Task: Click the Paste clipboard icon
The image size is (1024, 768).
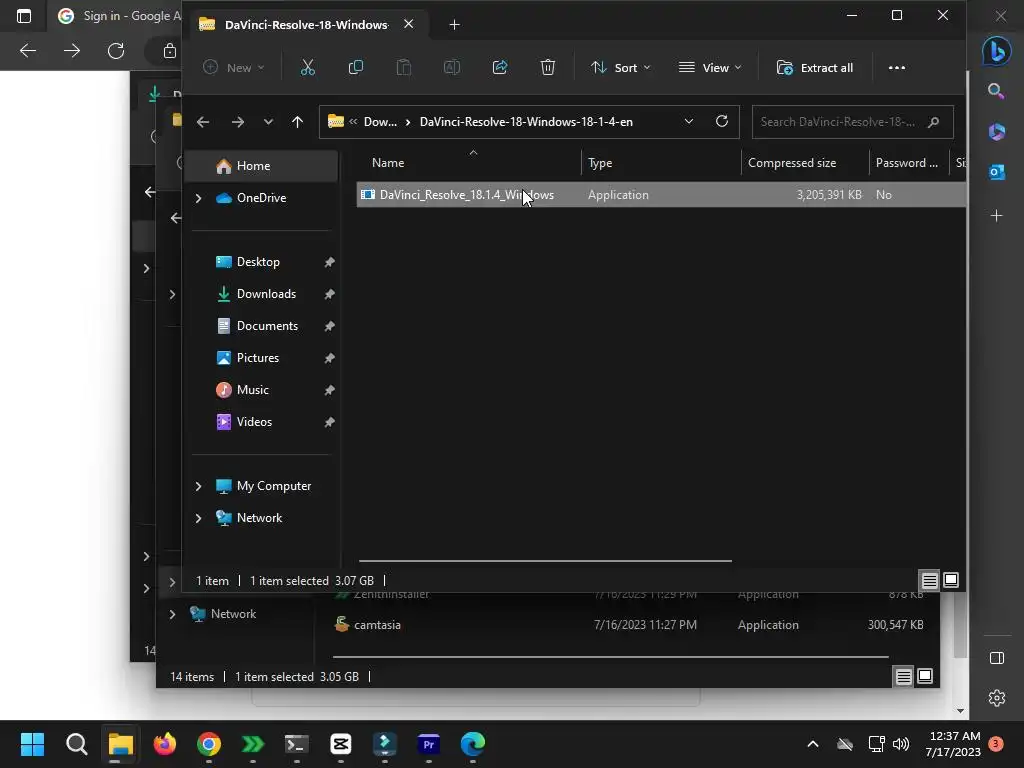Action: pos(404,67)
